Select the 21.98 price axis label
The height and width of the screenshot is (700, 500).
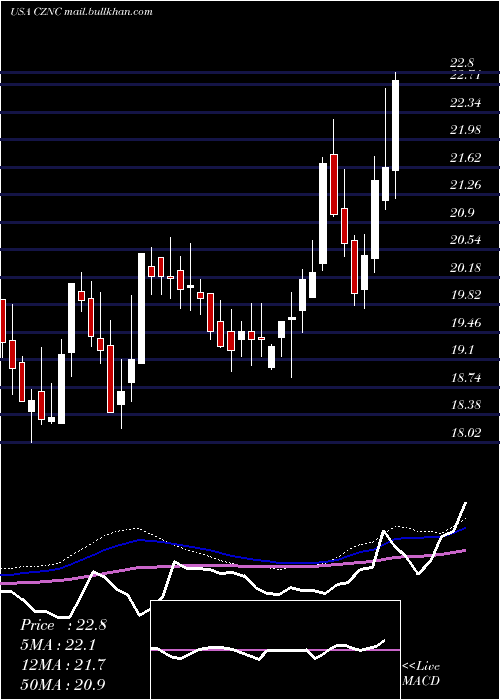[466, 130]
